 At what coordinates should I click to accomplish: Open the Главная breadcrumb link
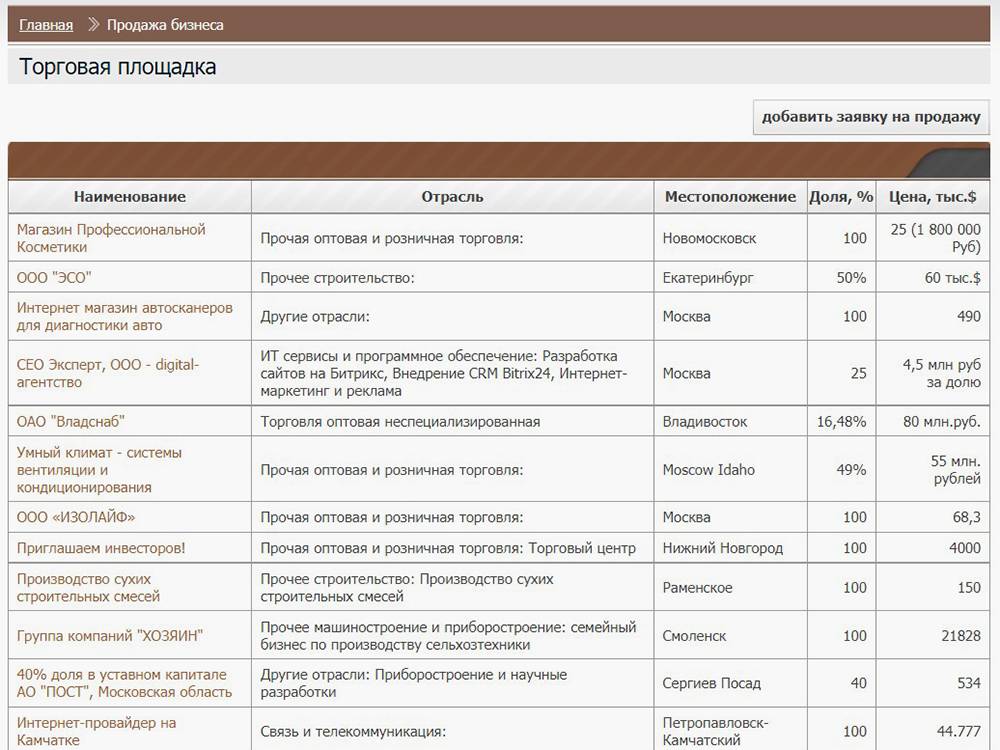coord(46,25)
